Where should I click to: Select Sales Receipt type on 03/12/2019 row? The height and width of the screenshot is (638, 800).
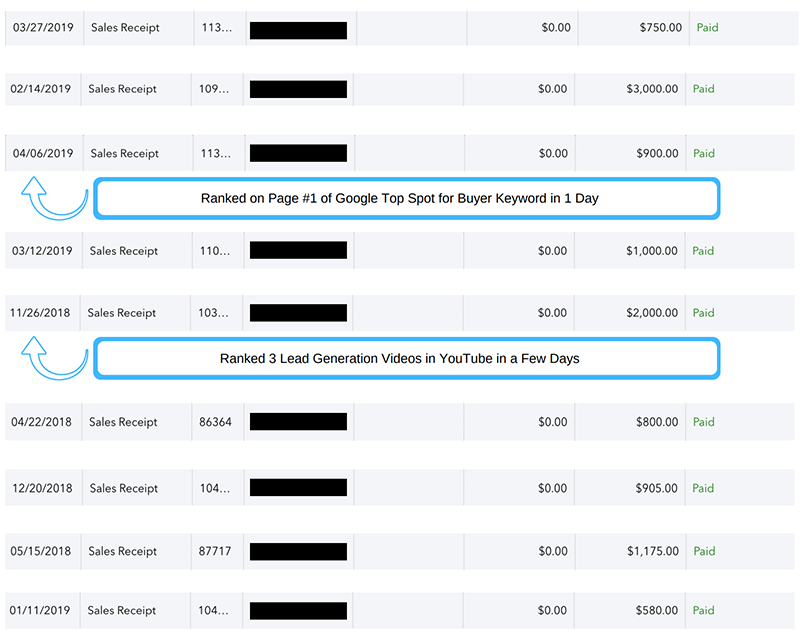point(122,251)
